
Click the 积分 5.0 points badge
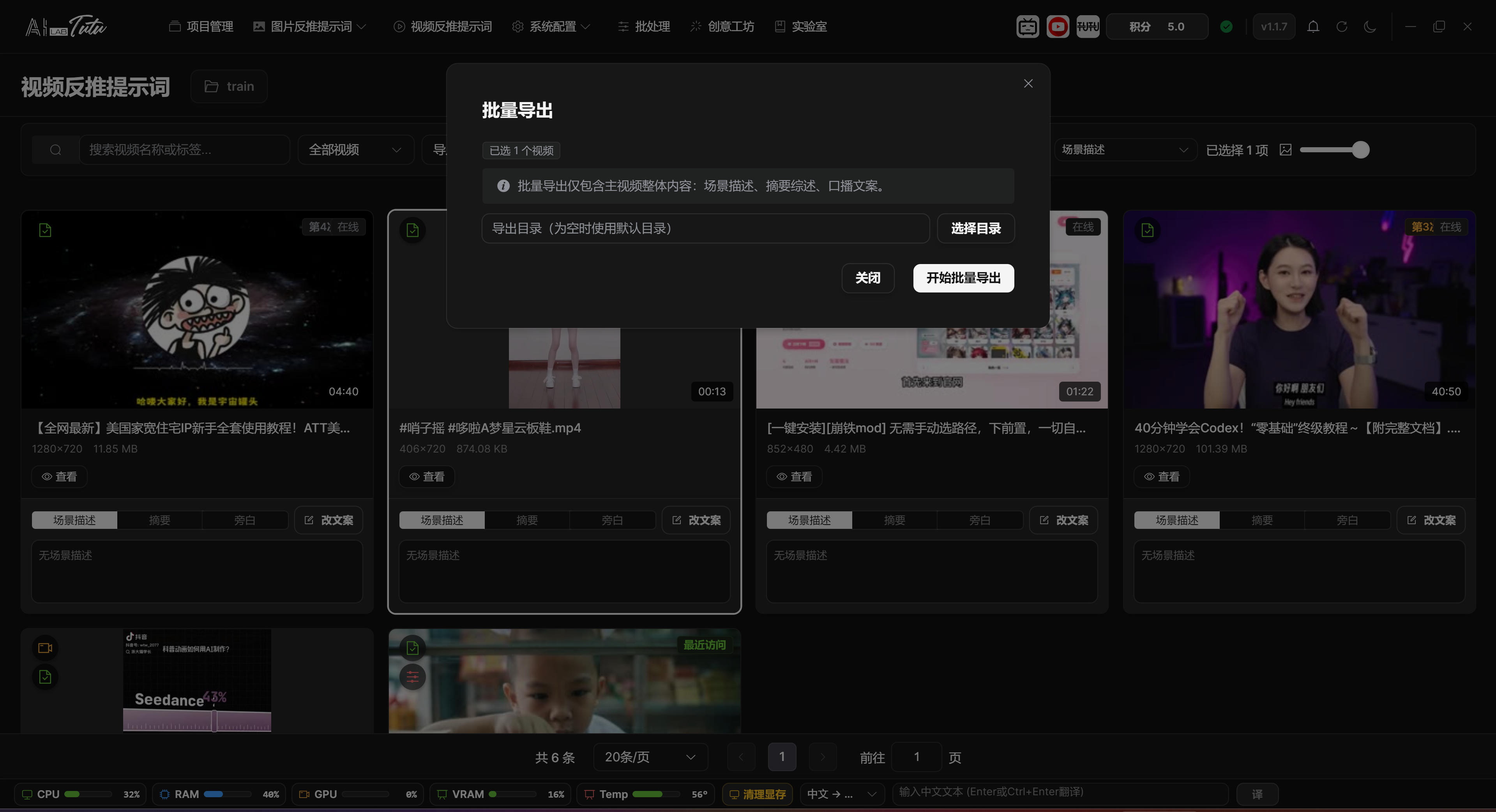[1157, 26]
